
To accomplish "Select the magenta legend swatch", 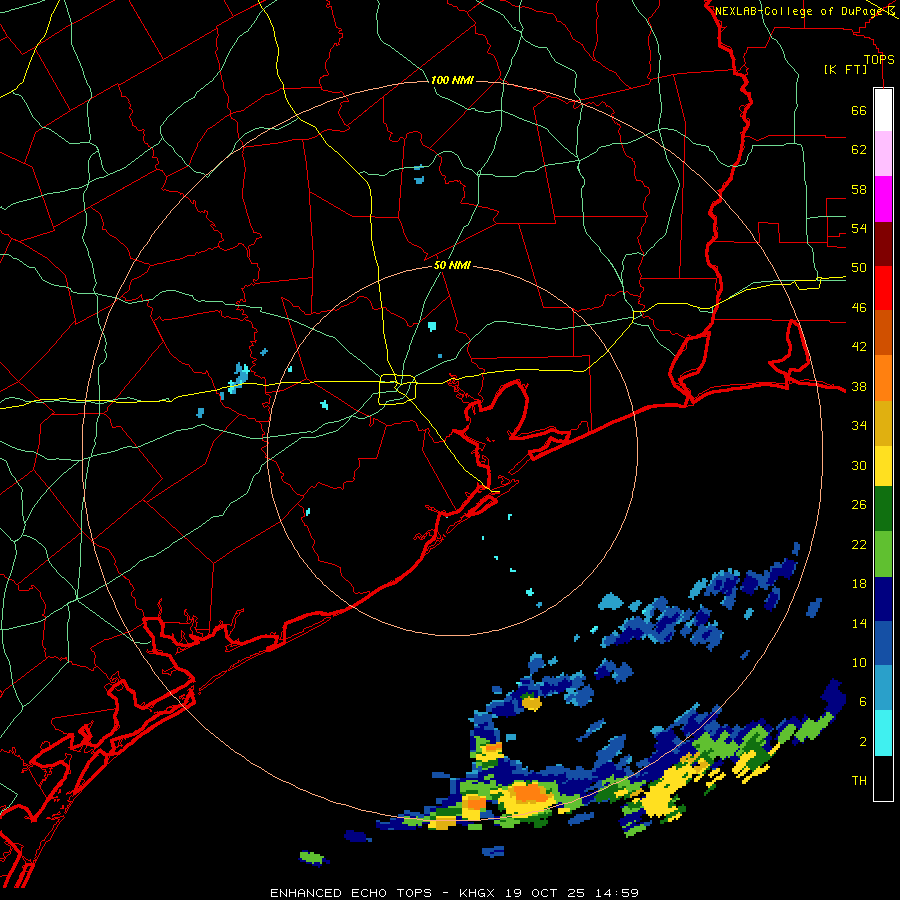I will [883, 199].
